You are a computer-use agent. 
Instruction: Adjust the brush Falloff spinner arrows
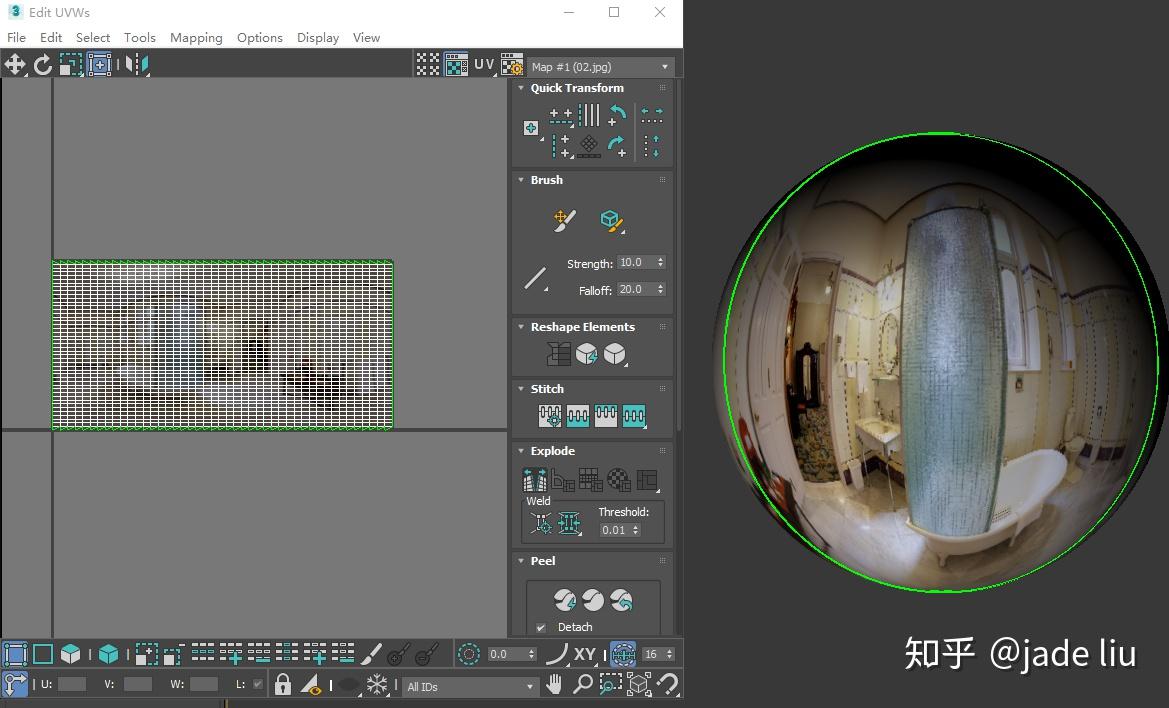661,289
